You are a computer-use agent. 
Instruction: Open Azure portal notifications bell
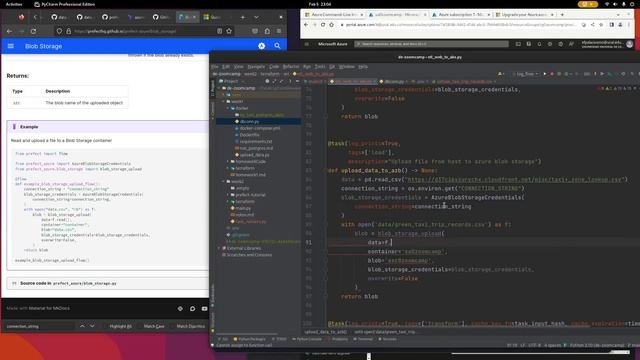coord(539,44)
